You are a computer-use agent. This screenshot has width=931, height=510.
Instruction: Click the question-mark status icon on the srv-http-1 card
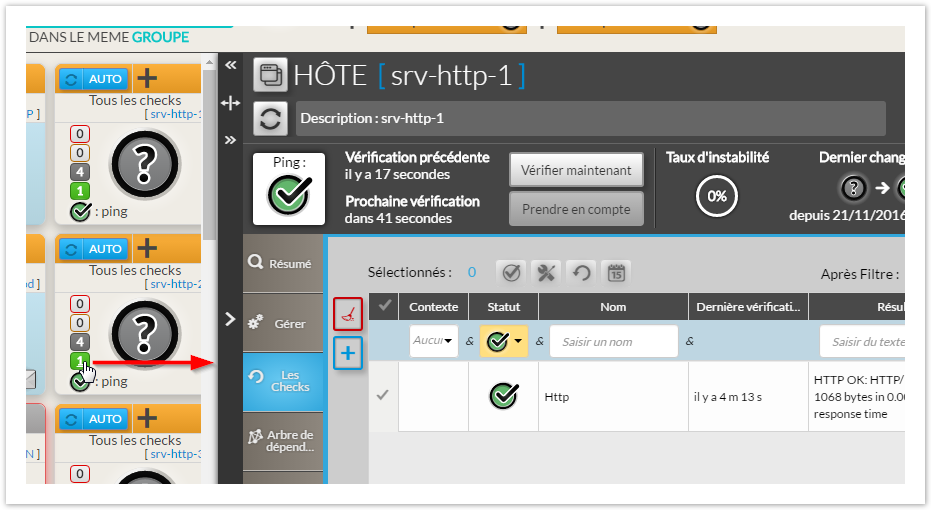pos(145,164)
